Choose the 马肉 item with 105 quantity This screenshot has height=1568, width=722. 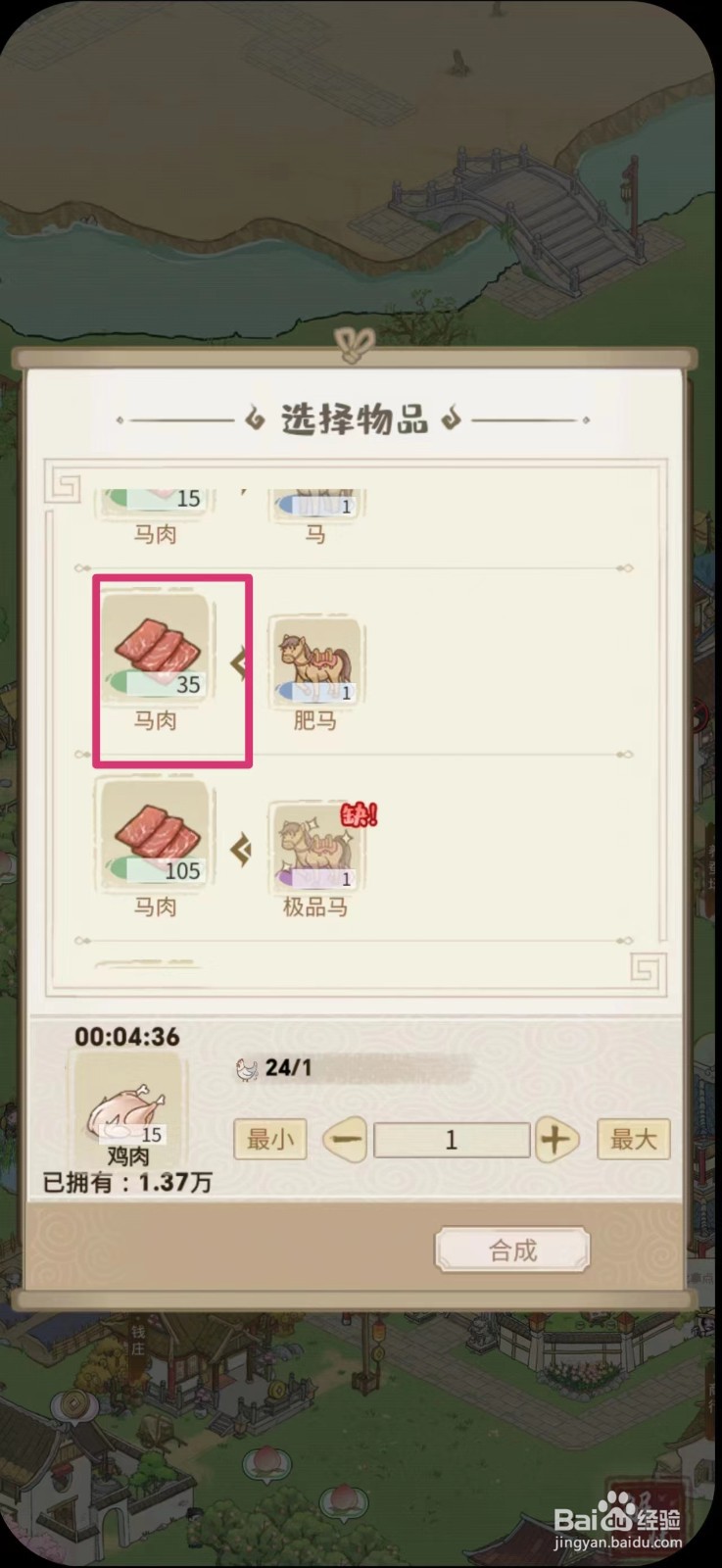pyautogui.click(x=157, y=835)
